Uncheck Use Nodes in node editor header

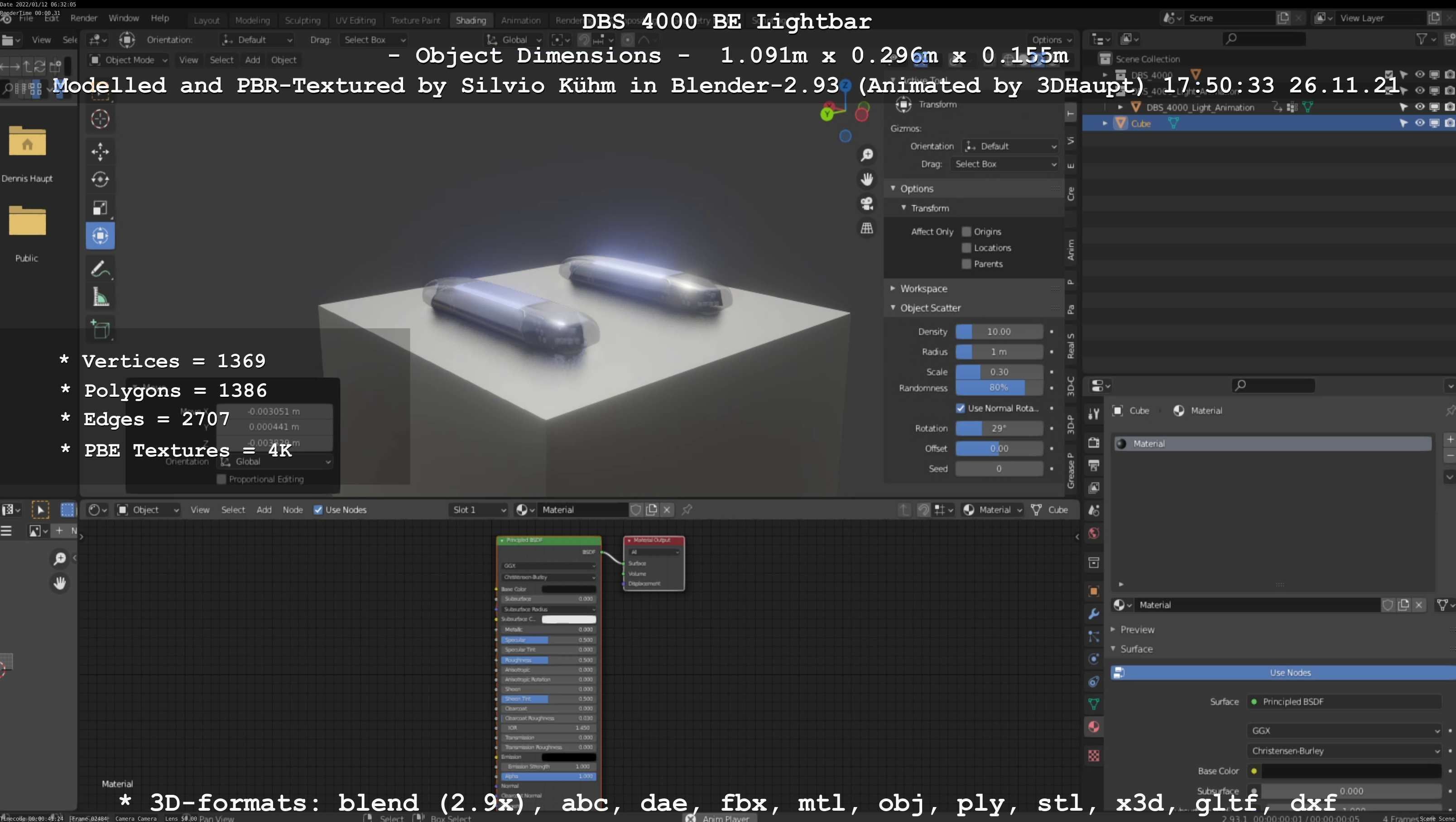point(318,510)
